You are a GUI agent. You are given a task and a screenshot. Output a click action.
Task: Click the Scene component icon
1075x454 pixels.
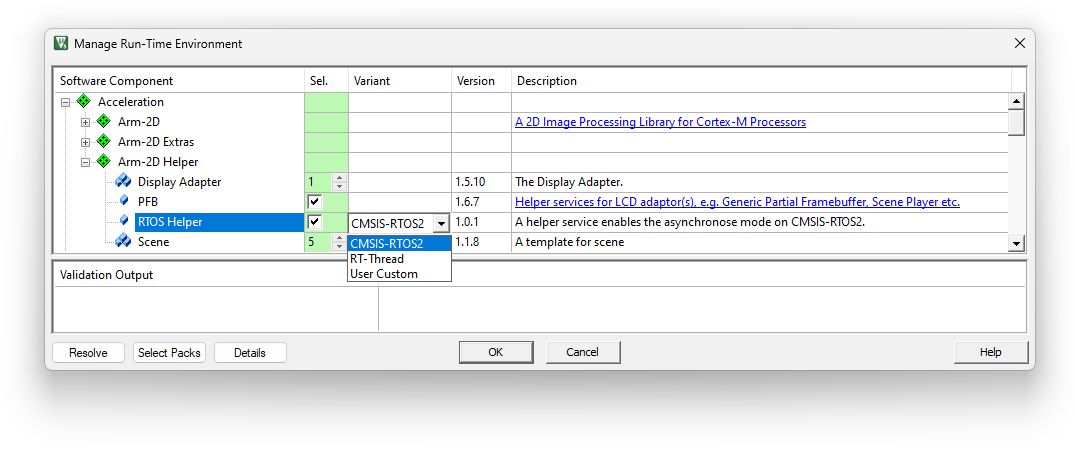(123, 242)
